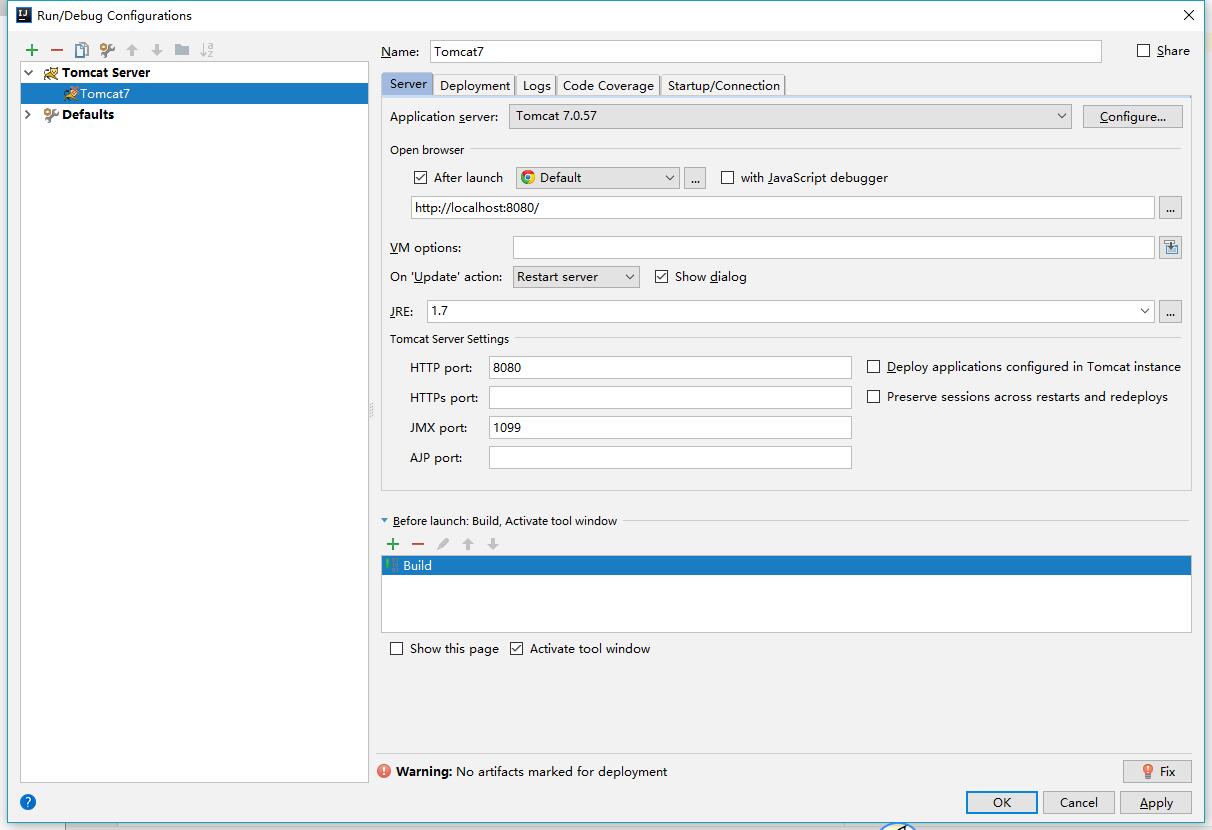Switch to Server tab

tap(408, 85)
